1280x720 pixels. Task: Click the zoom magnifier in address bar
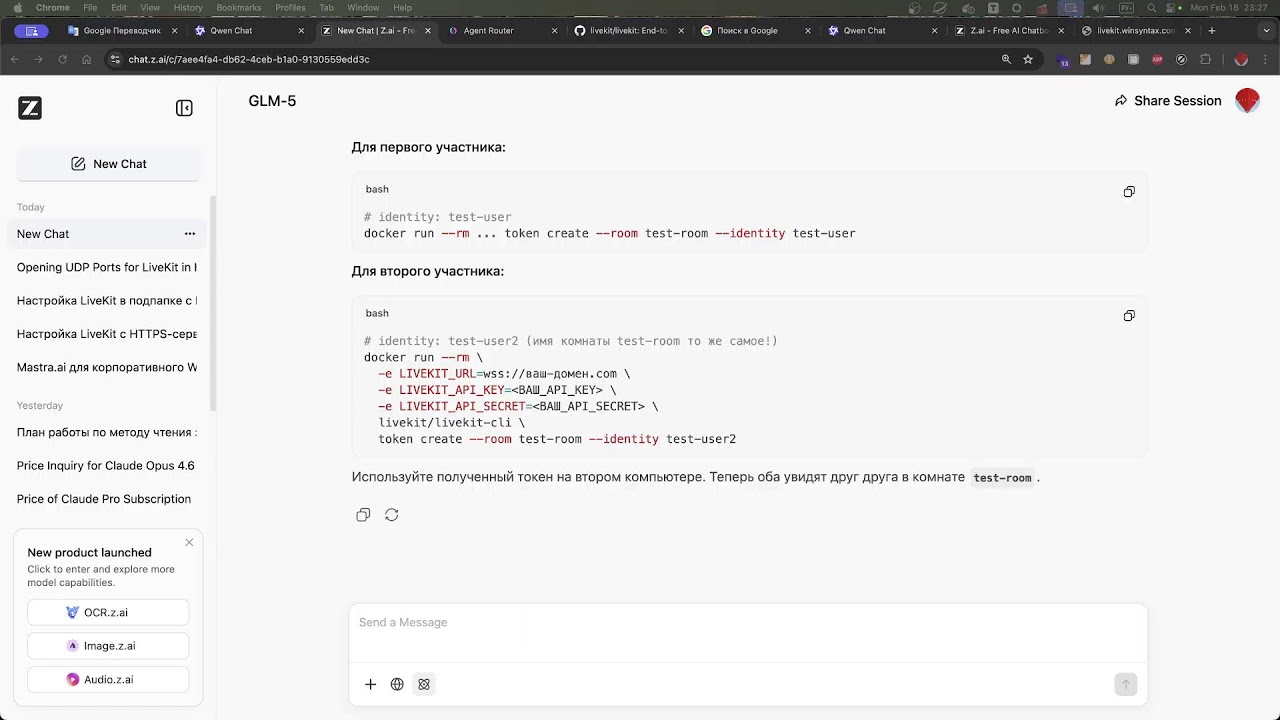pyautogui.click(x=1006, y=59)
